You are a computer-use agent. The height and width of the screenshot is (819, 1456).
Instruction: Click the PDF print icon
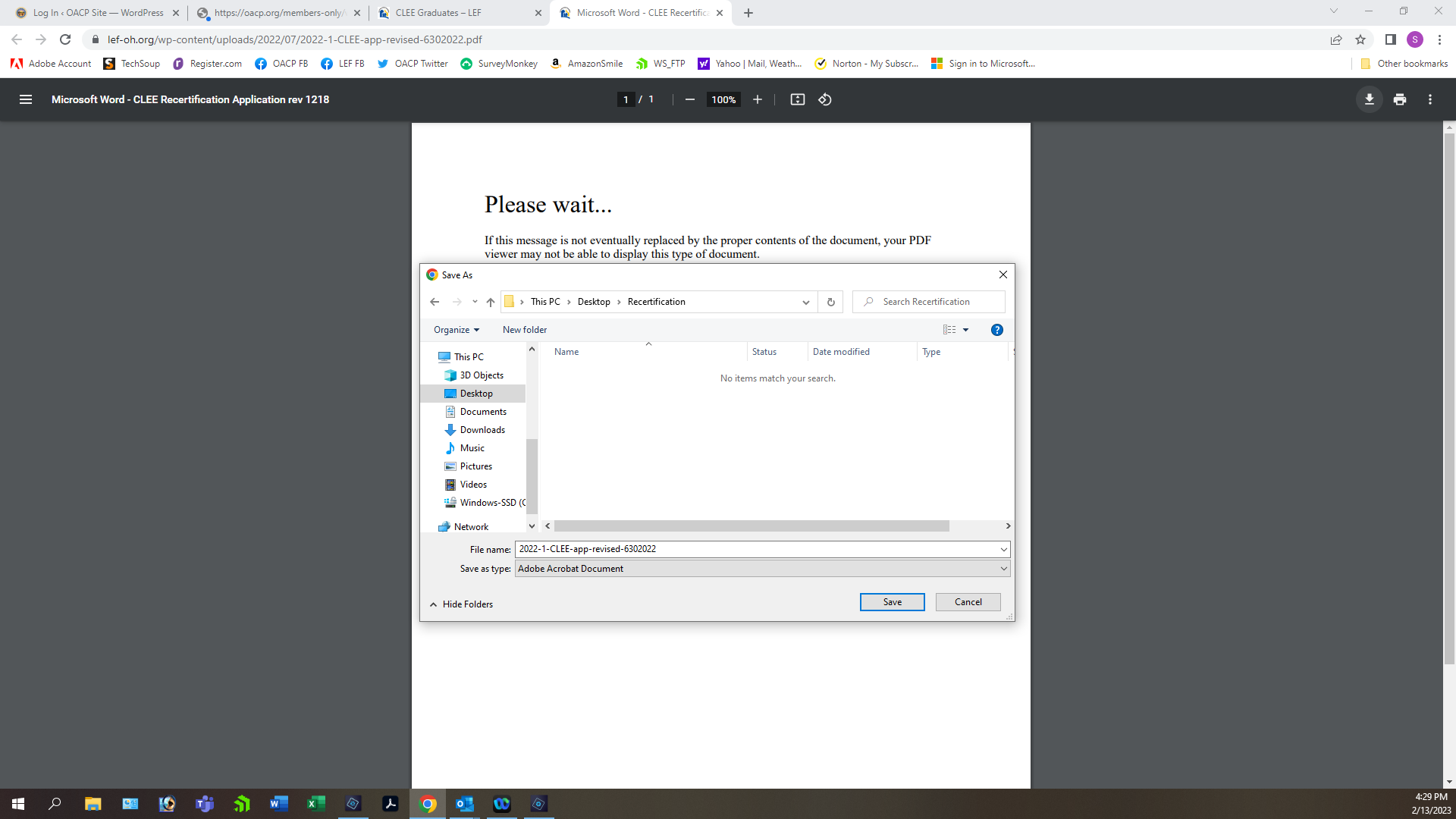[x=1399, y=99]
